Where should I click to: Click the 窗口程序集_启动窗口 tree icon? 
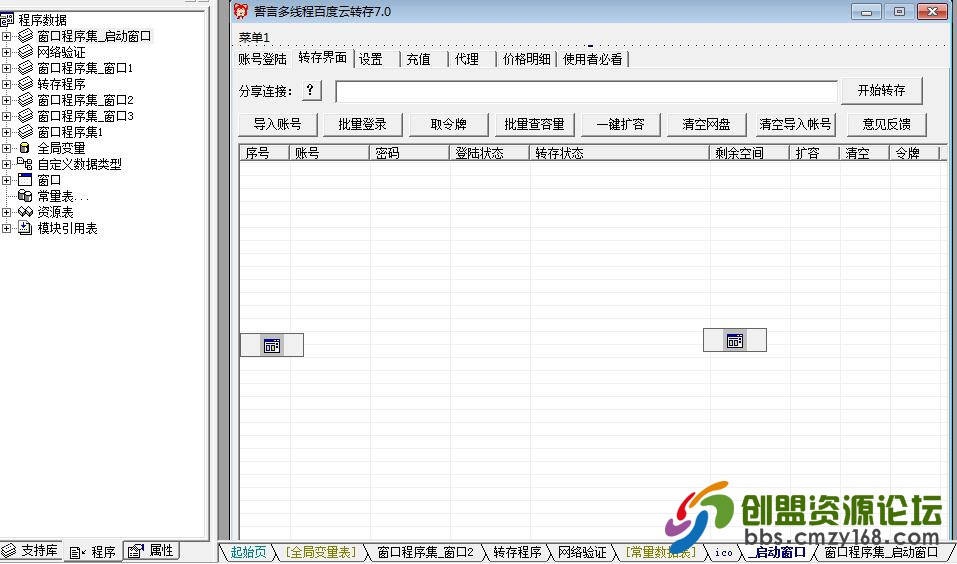25,36
